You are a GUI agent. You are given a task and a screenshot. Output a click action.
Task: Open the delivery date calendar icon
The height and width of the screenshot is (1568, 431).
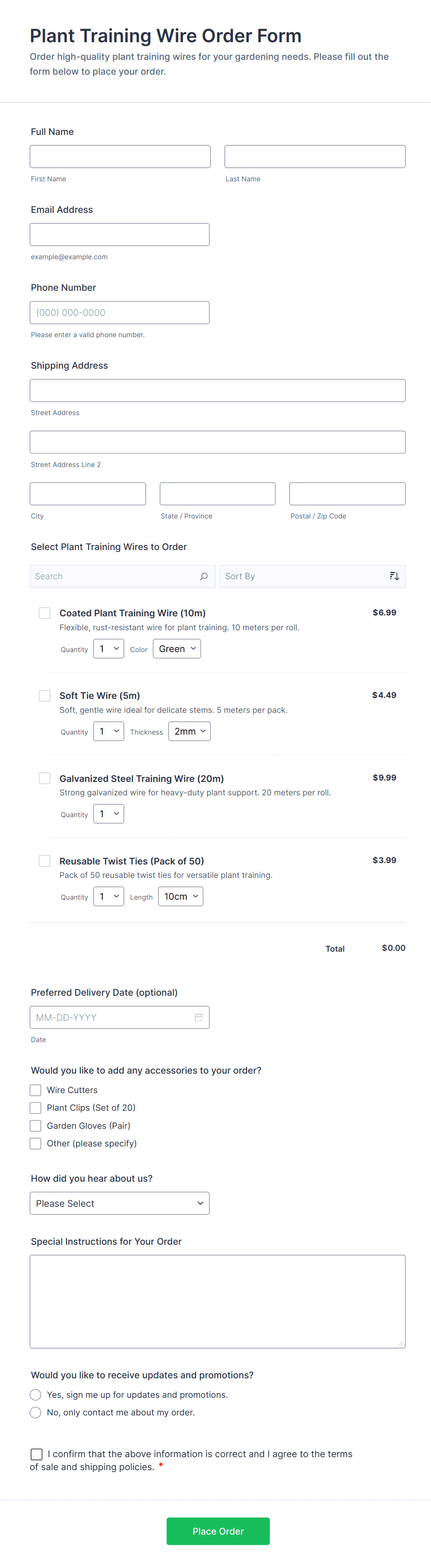tap(198, 1017)
